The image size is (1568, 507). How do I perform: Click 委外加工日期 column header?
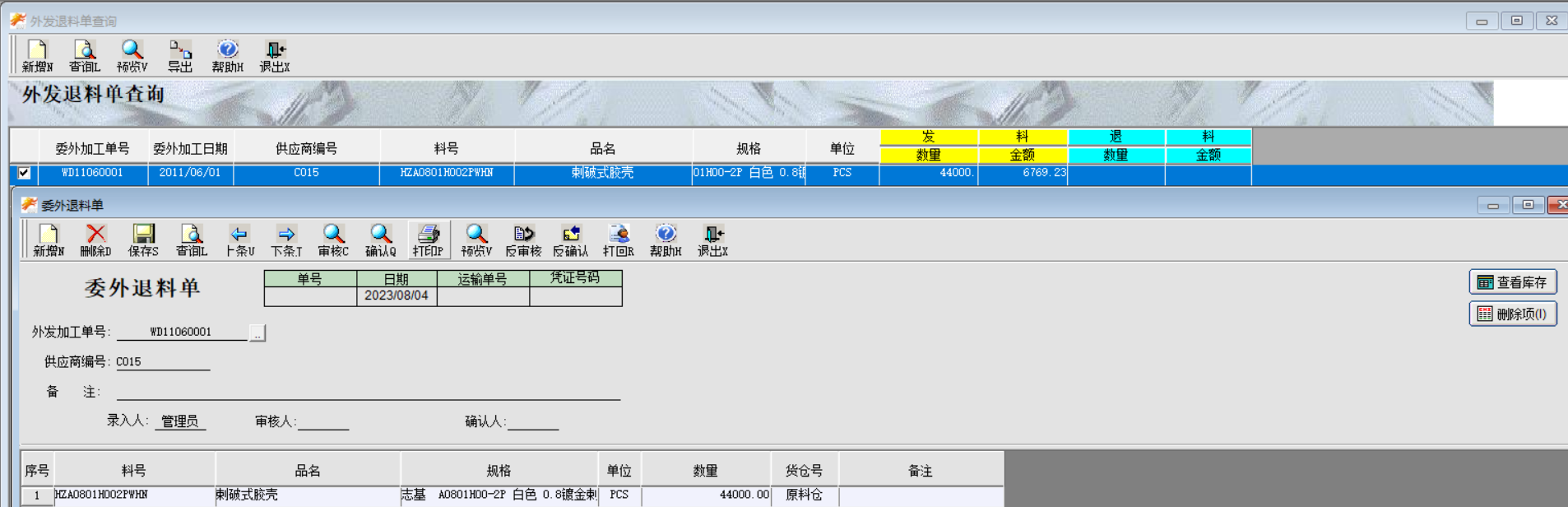pos(190,148)
